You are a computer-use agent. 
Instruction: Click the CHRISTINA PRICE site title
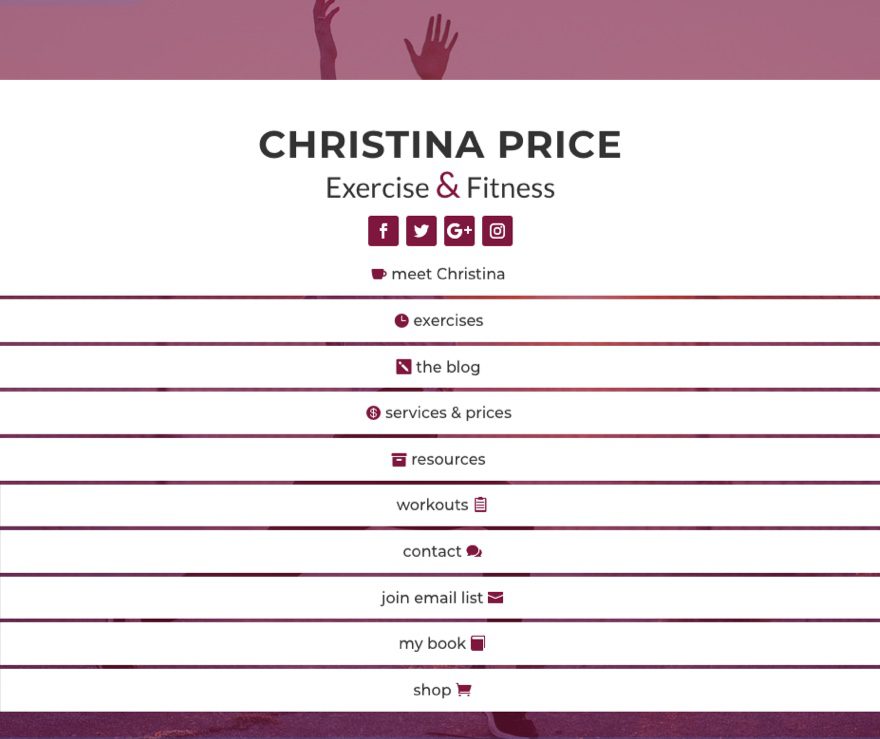point(440,145)
